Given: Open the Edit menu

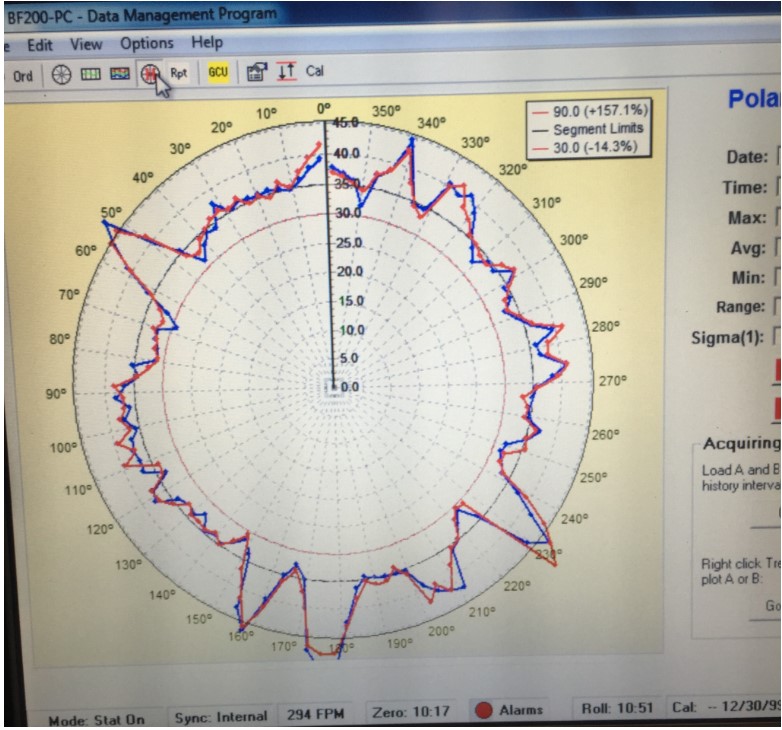Looking at the screenshot, I should pyautogui.click(x=40, y=45).
